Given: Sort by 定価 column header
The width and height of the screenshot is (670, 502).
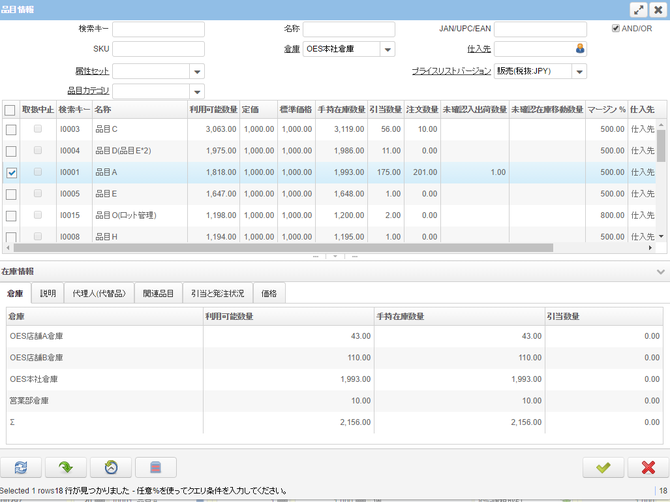Looking at the screenshot, I should 258,110.
